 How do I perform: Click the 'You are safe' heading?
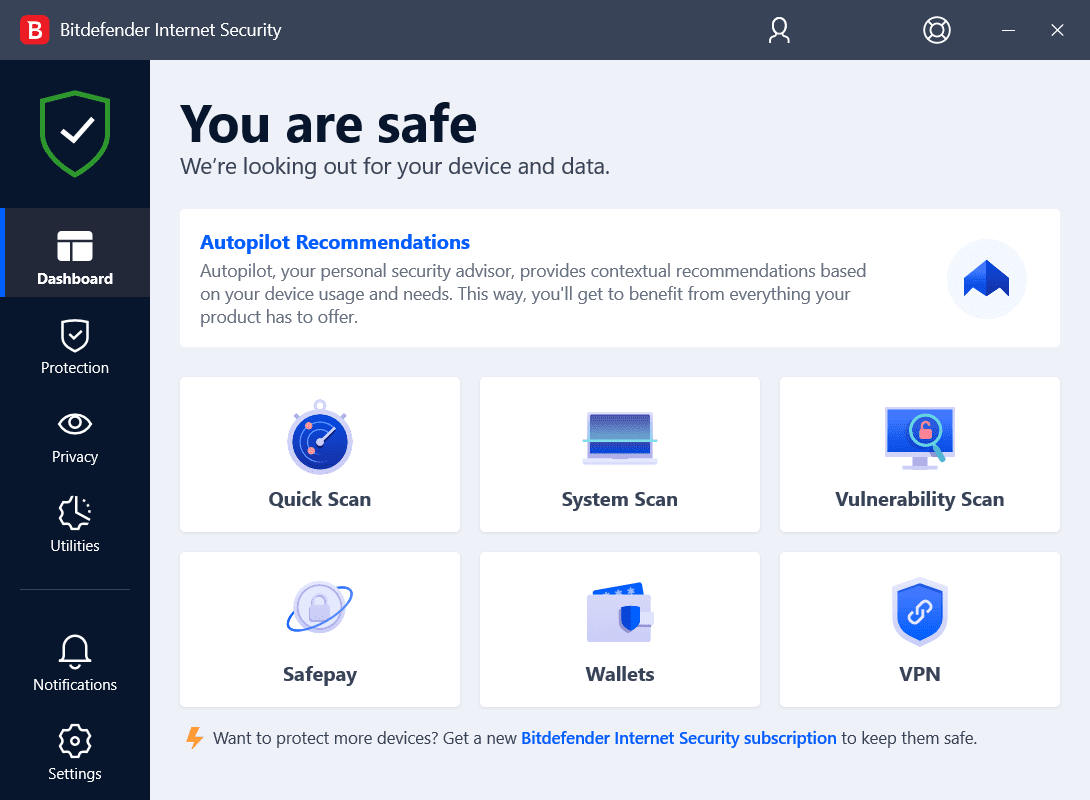pyautogui.click(x=329, y=124)
